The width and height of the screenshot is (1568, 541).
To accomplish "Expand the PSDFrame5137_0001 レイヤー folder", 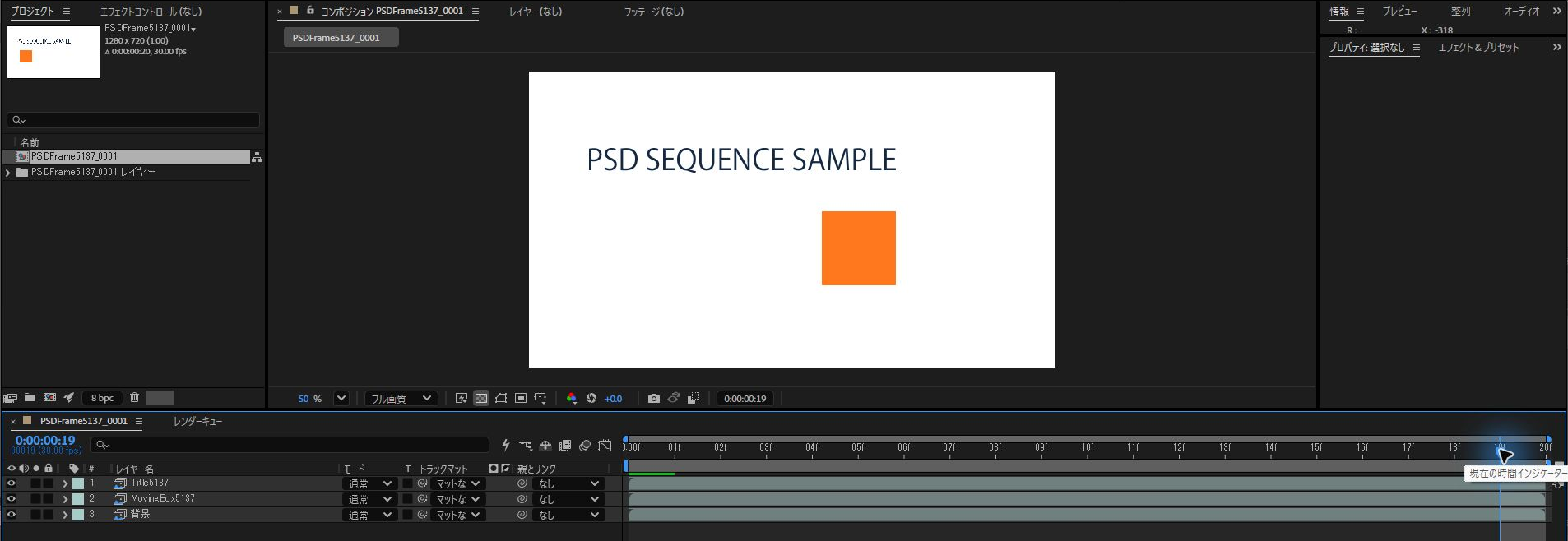I will point(8,173).
